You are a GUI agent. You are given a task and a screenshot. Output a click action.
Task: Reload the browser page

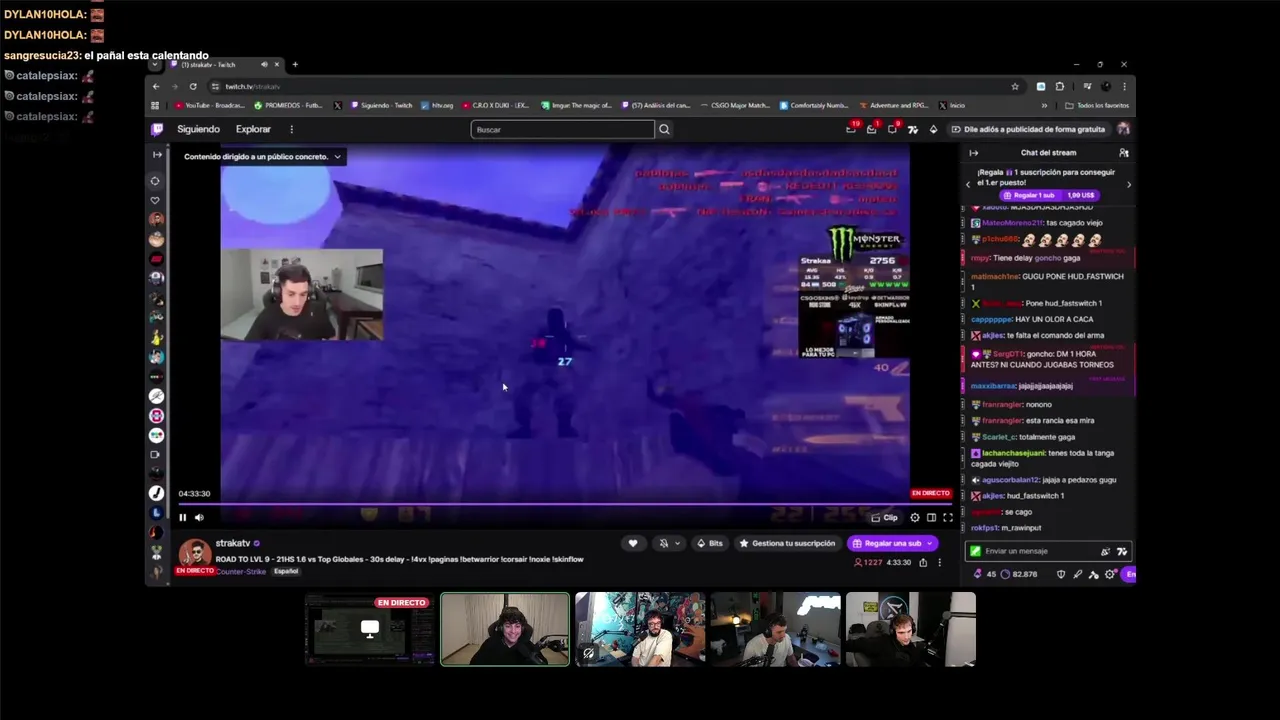[x=193, y=86]
